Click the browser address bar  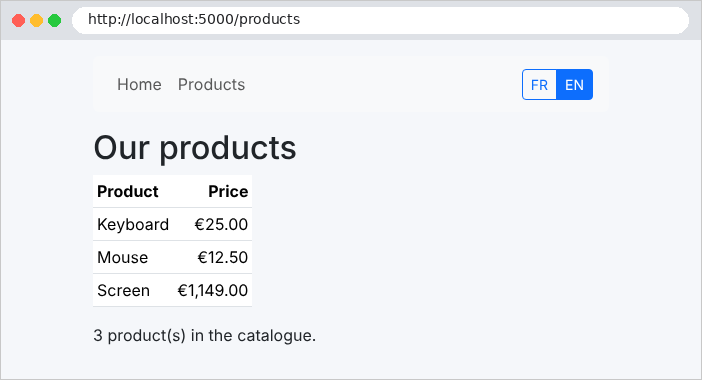tap(380, 20)
